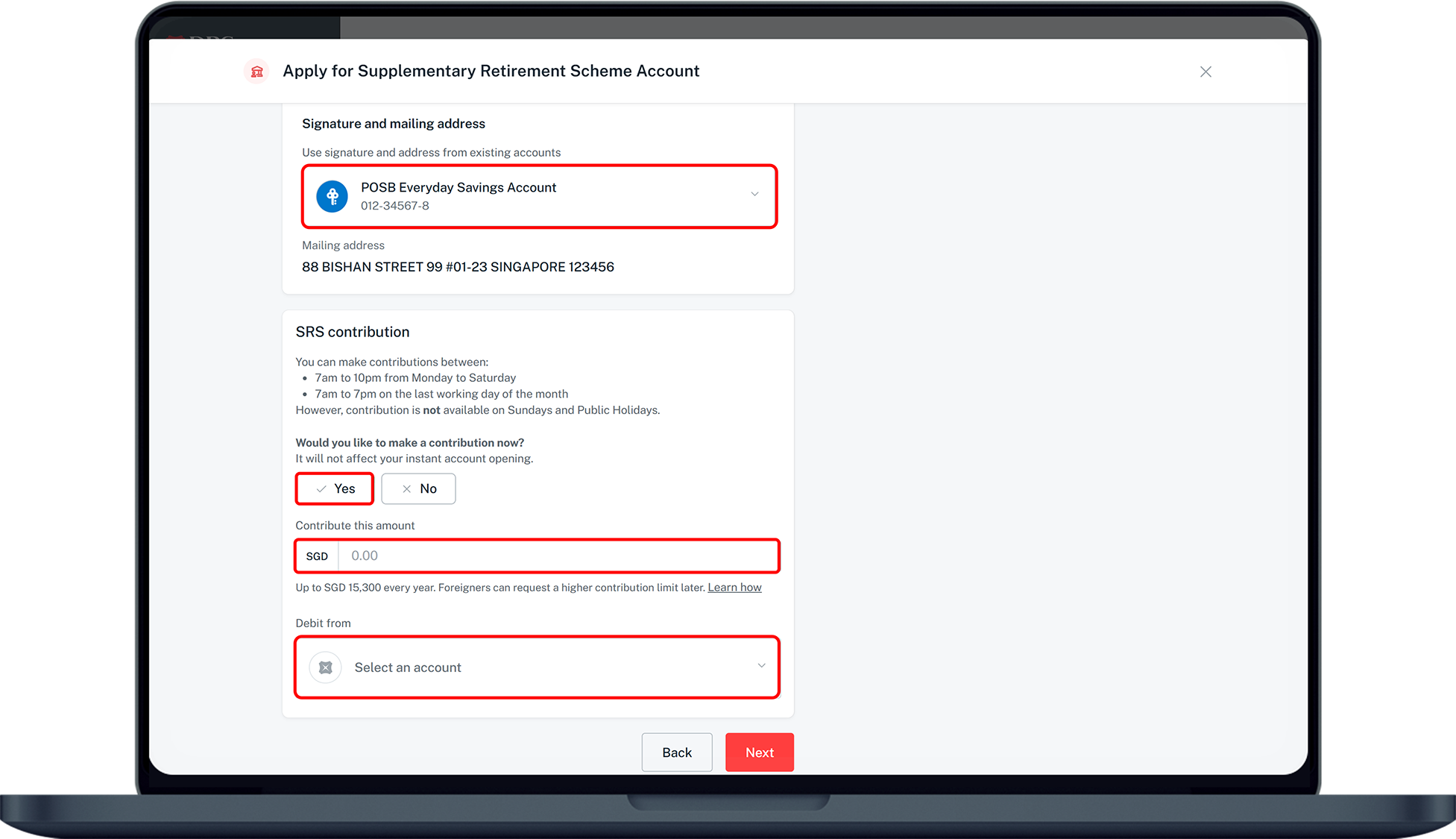Click the cross icon on No
This screenshot has height=839, width=1456.
[406, 489]
